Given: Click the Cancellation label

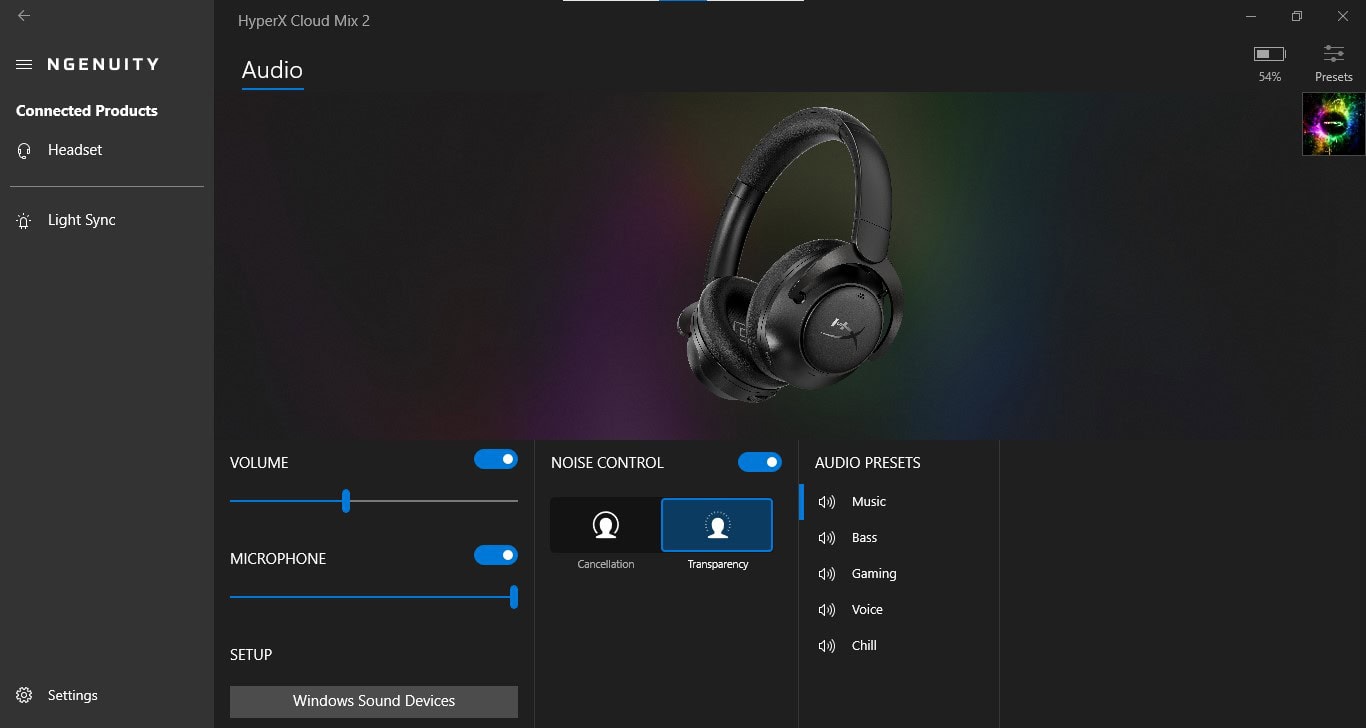Looking at the screenshot, I should click(606, 564).
